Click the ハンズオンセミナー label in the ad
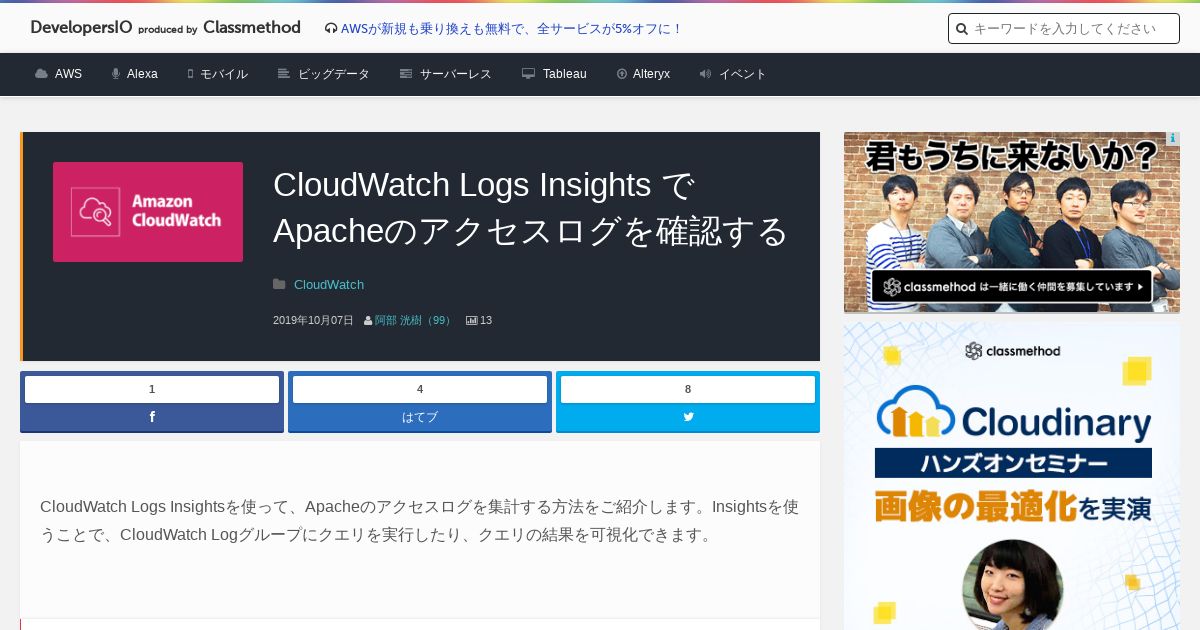This screenshot has height=630, width=1200. tap(1013, 463)
